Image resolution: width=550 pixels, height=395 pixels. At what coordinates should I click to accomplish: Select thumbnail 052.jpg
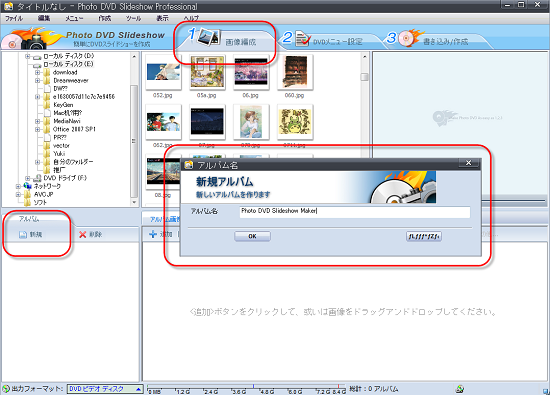[x=163, y=73]
